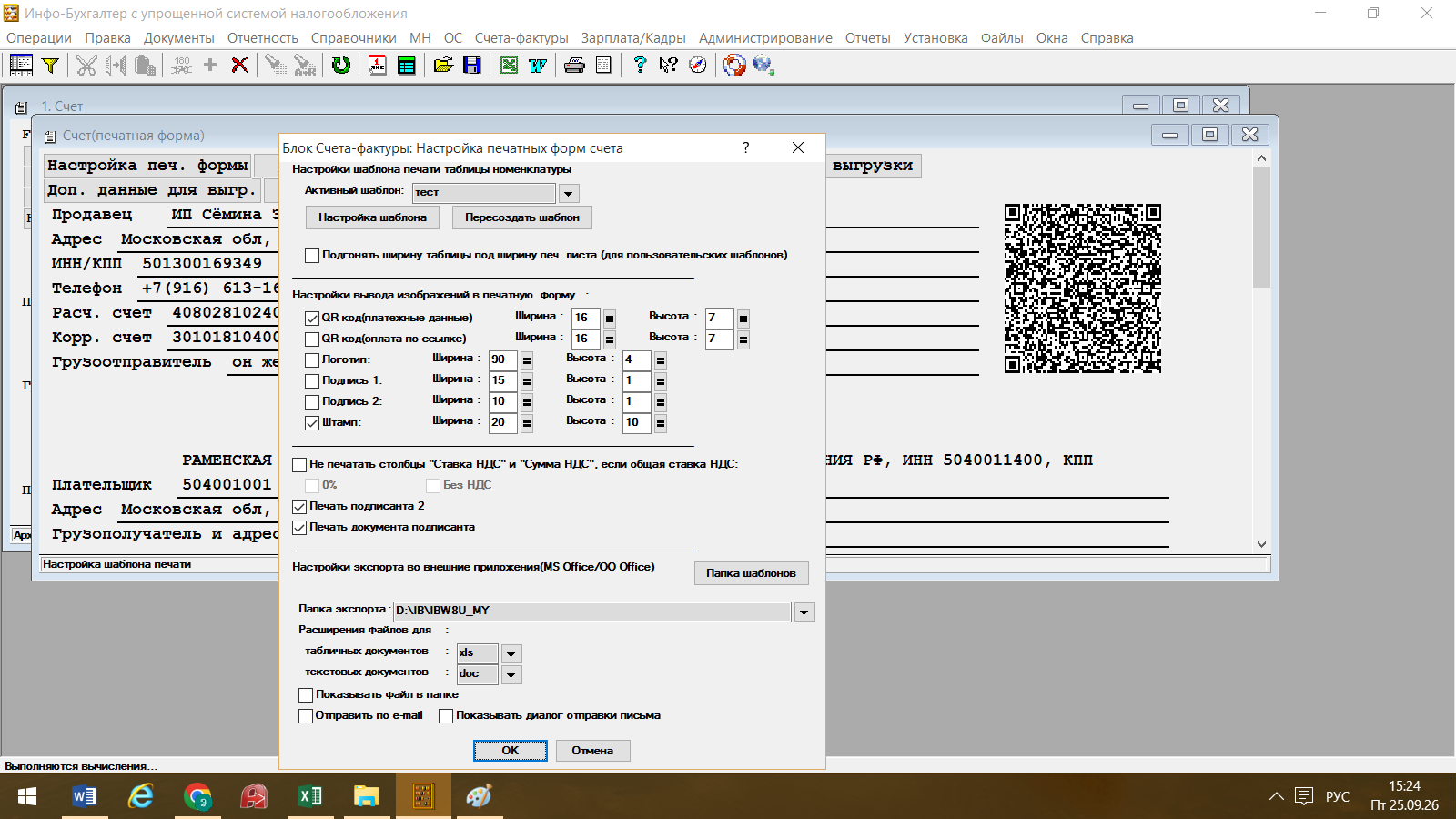The image size is (1456, 819).
Task: Click the yellow filter funnel toolbar icon
Action: click(x=51, y=65)
